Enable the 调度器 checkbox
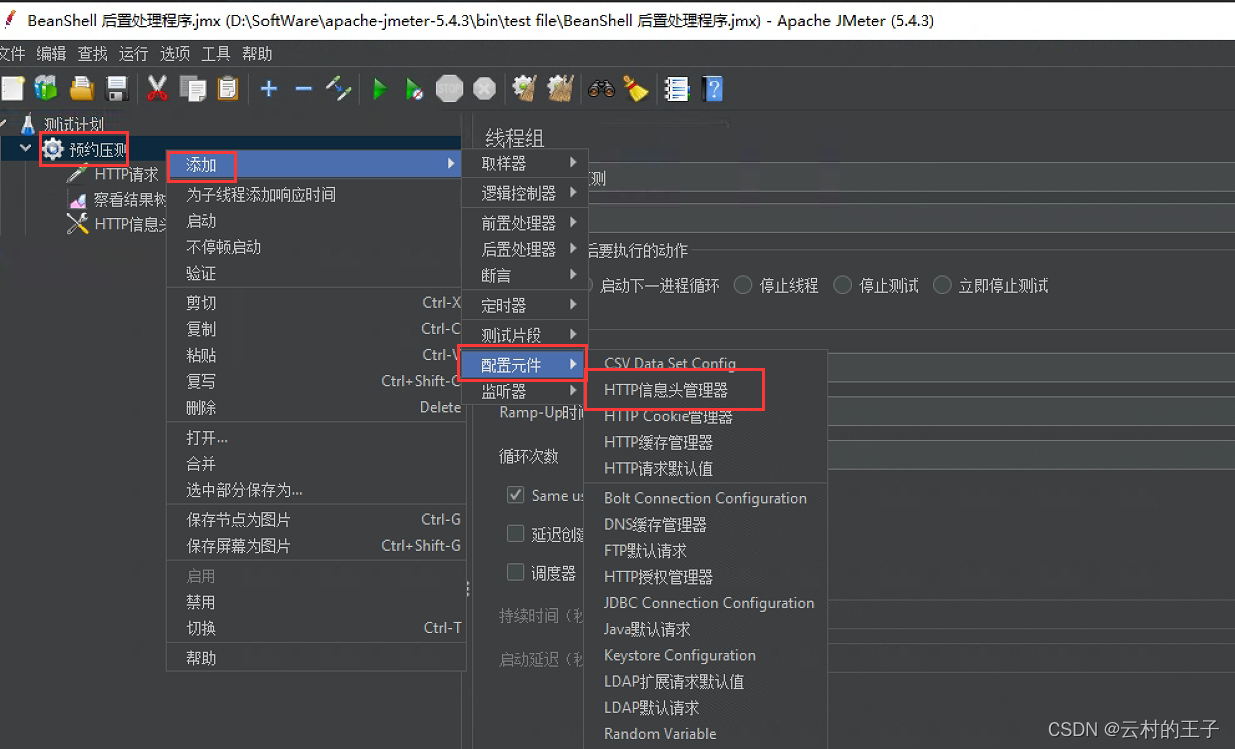Image resolution: width=1235 pixels, height=749 pixels. (x=516, y=573)
